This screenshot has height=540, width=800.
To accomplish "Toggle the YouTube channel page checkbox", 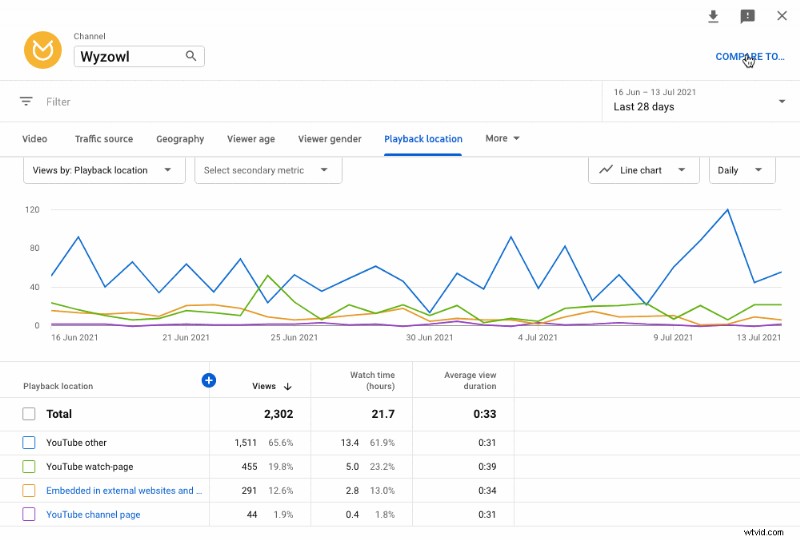I will point(29,514).
